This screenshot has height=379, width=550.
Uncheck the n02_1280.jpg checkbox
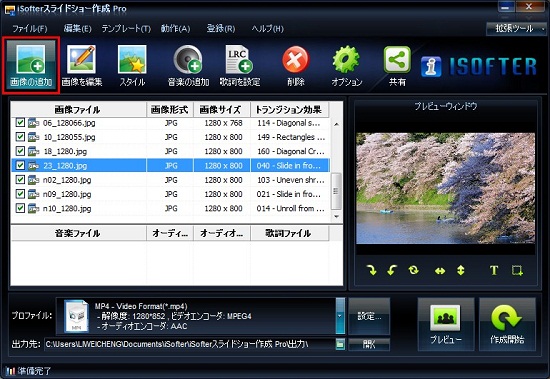pos(20,180)
